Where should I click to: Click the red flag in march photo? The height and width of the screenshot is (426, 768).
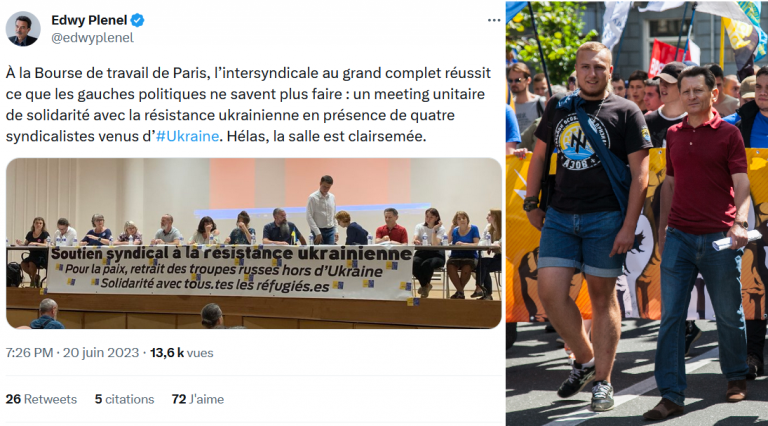click(x=667, y=57)
